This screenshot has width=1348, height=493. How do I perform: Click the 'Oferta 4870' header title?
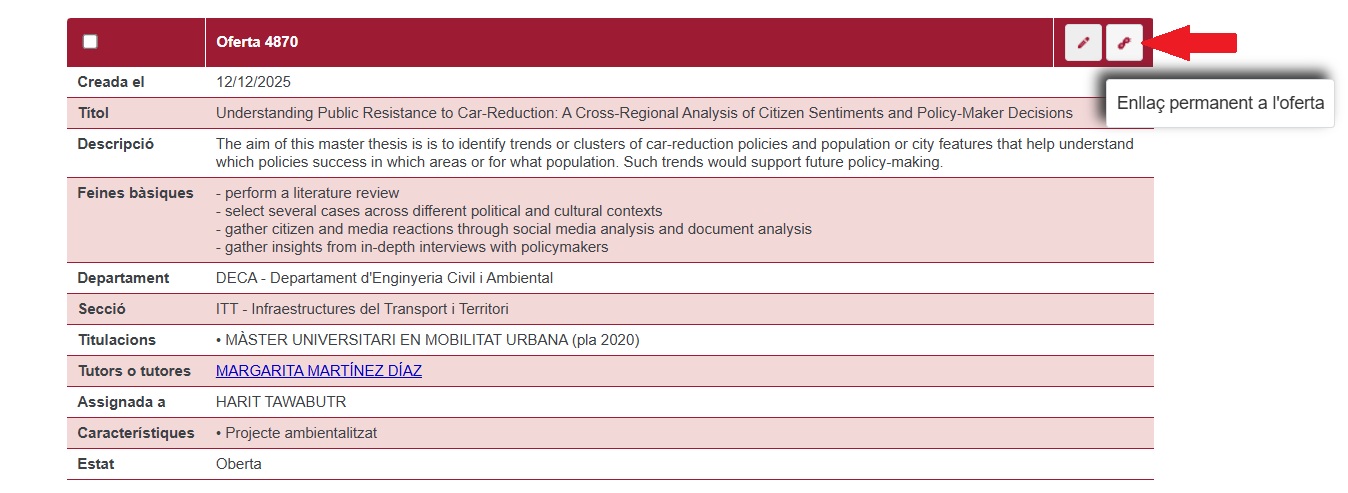coord(257,42)
